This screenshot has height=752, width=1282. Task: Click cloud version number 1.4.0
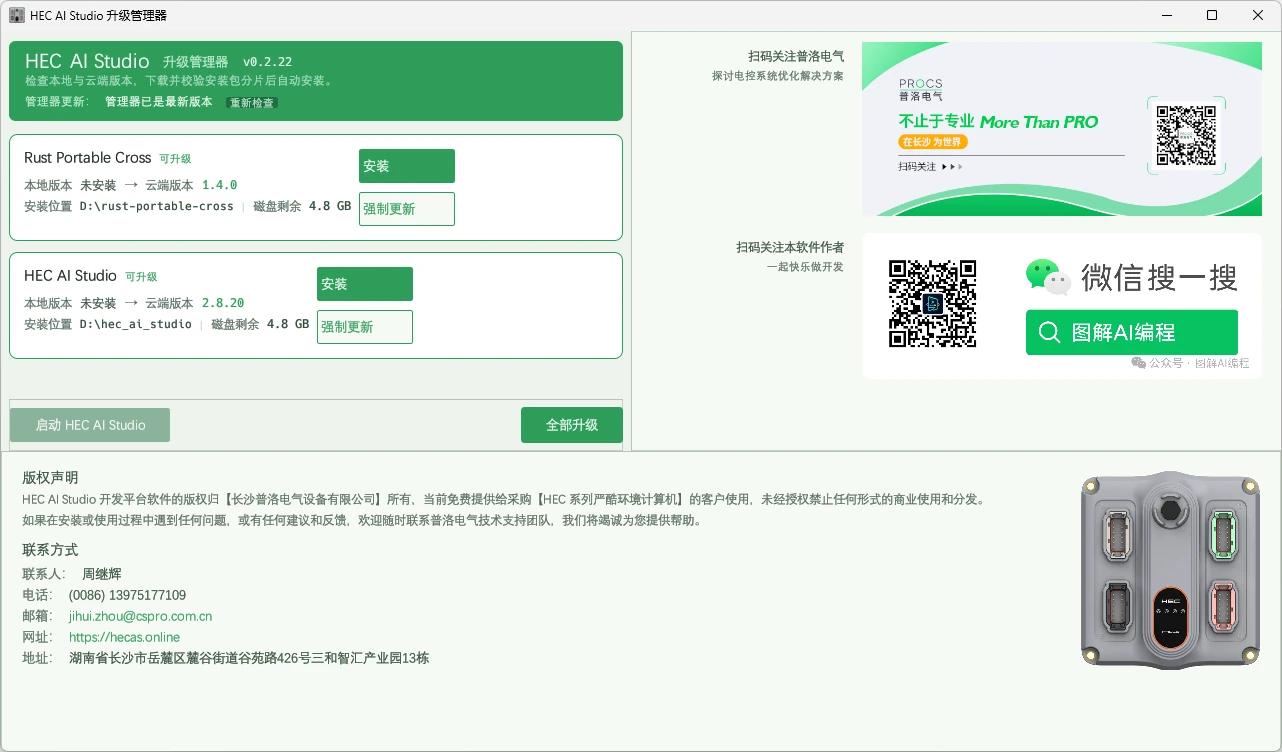(220, 185)
